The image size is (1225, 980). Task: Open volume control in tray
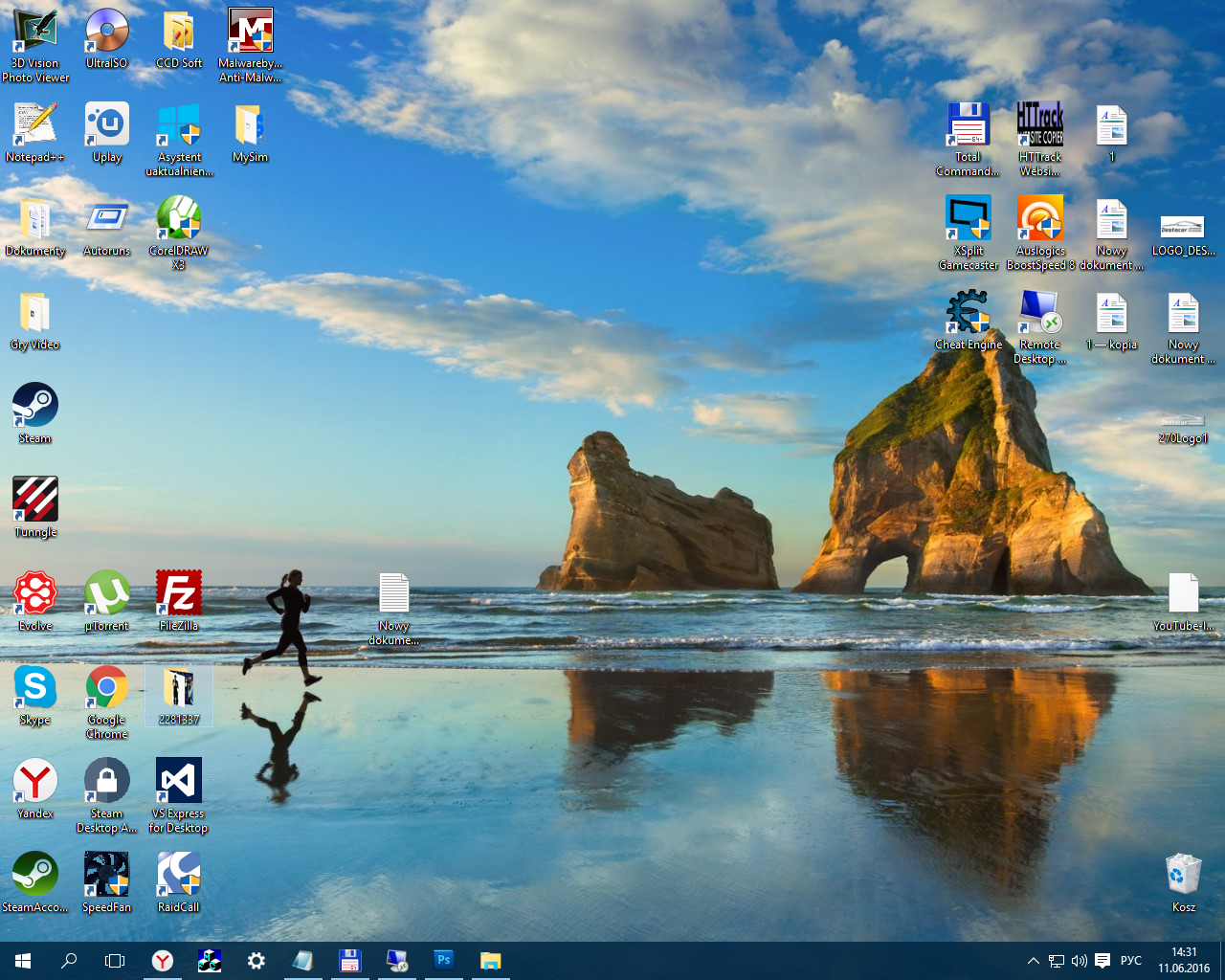pyautogui.click(x=1080, y=961)
